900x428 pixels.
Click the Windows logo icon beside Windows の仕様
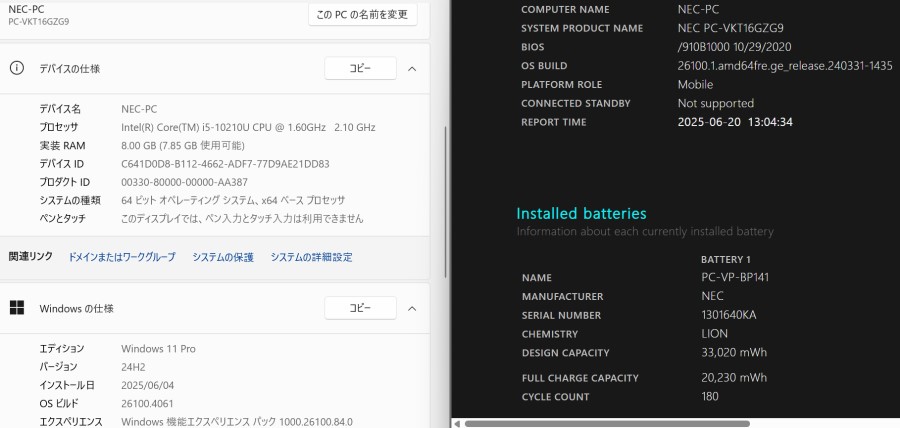click(x=17, y=308)
